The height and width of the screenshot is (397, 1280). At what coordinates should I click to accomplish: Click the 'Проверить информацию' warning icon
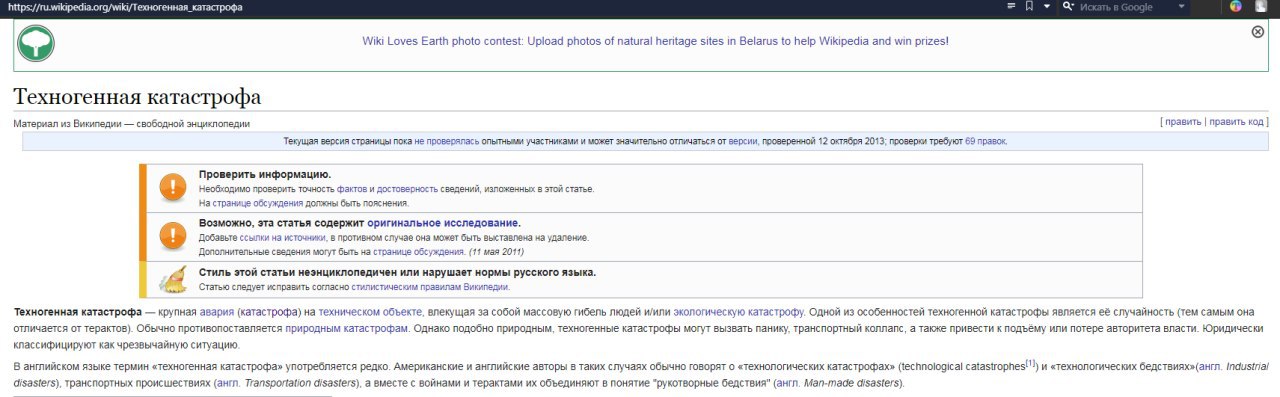(174, 187)
